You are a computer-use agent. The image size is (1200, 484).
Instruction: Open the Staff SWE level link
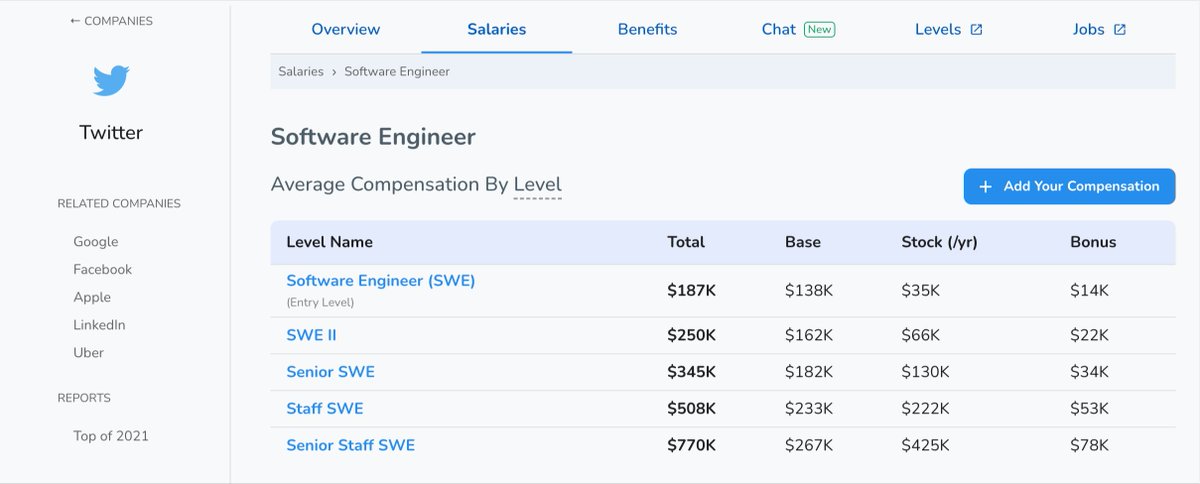tap(325, 408)
